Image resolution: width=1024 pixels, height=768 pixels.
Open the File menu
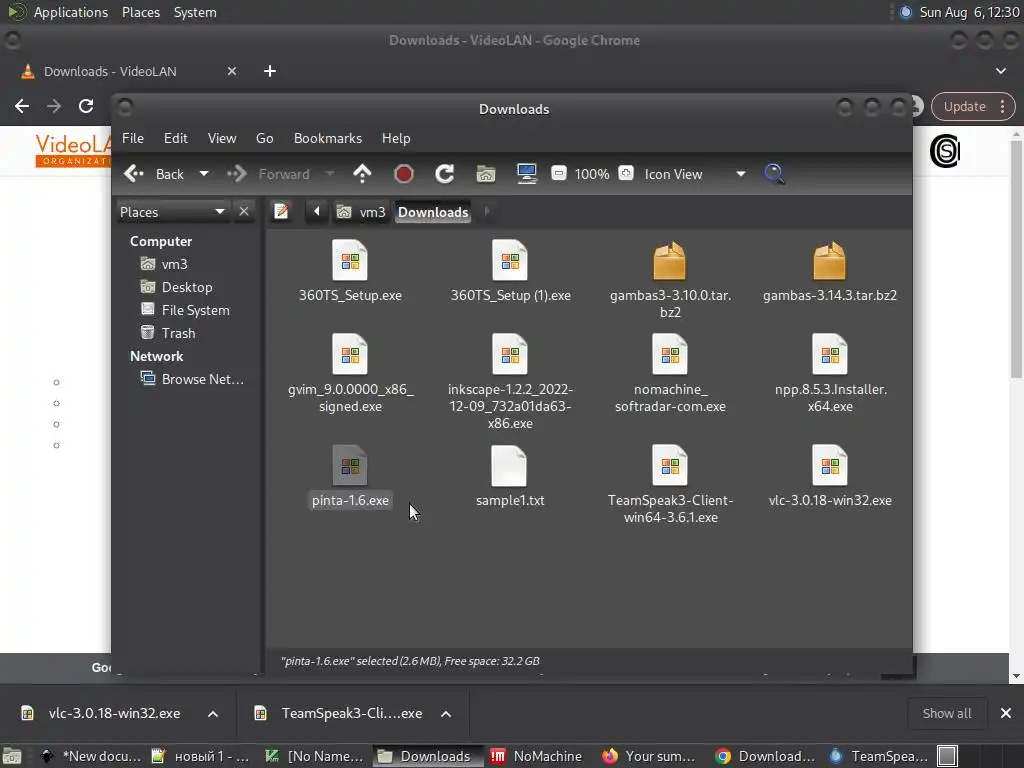(133, 138)
